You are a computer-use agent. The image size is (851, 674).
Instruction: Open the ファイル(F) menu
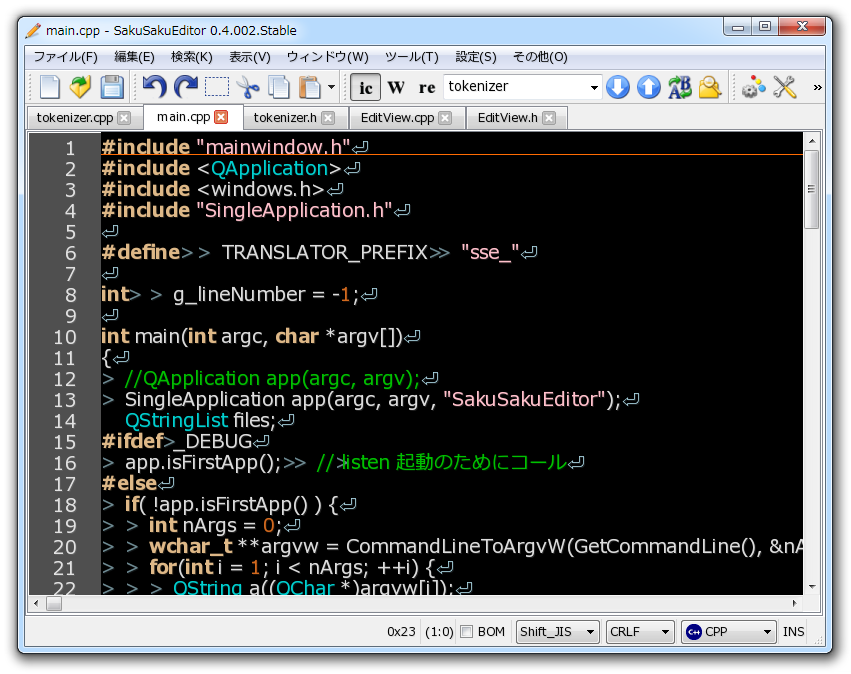tap(66, 57)
